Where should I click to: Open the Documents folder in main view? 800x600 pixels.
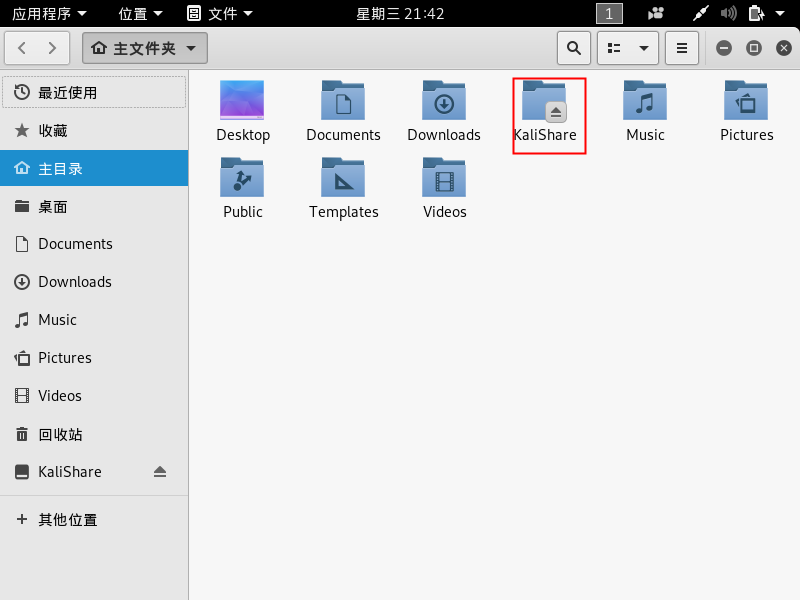point(343,101)
